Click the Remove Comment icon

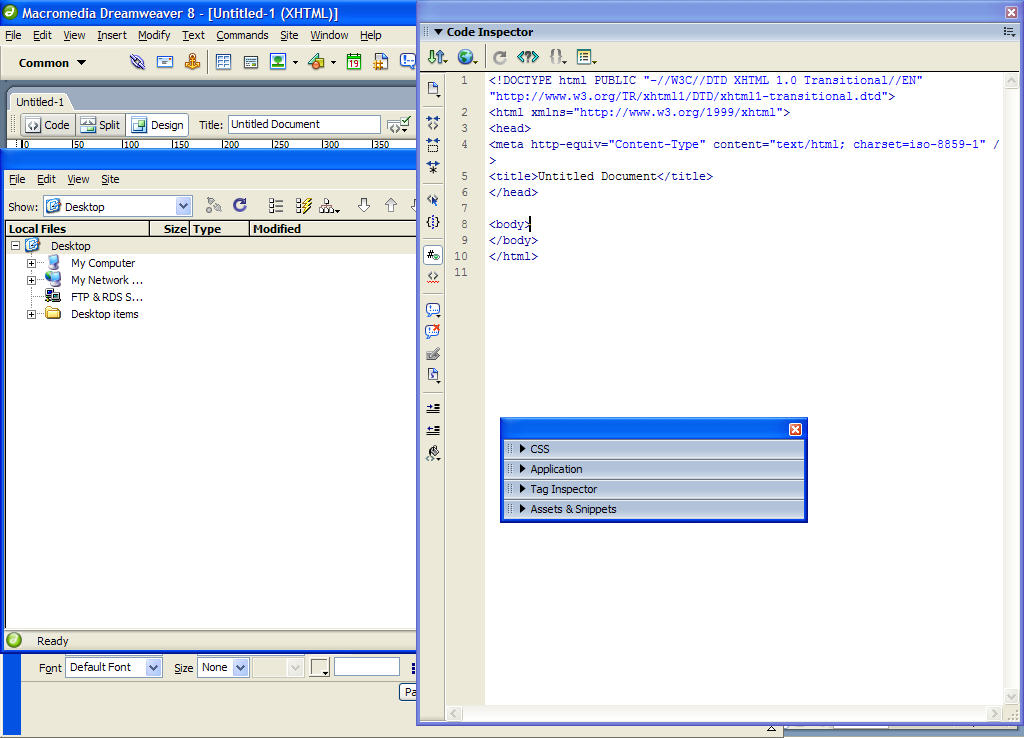(433, 332)
